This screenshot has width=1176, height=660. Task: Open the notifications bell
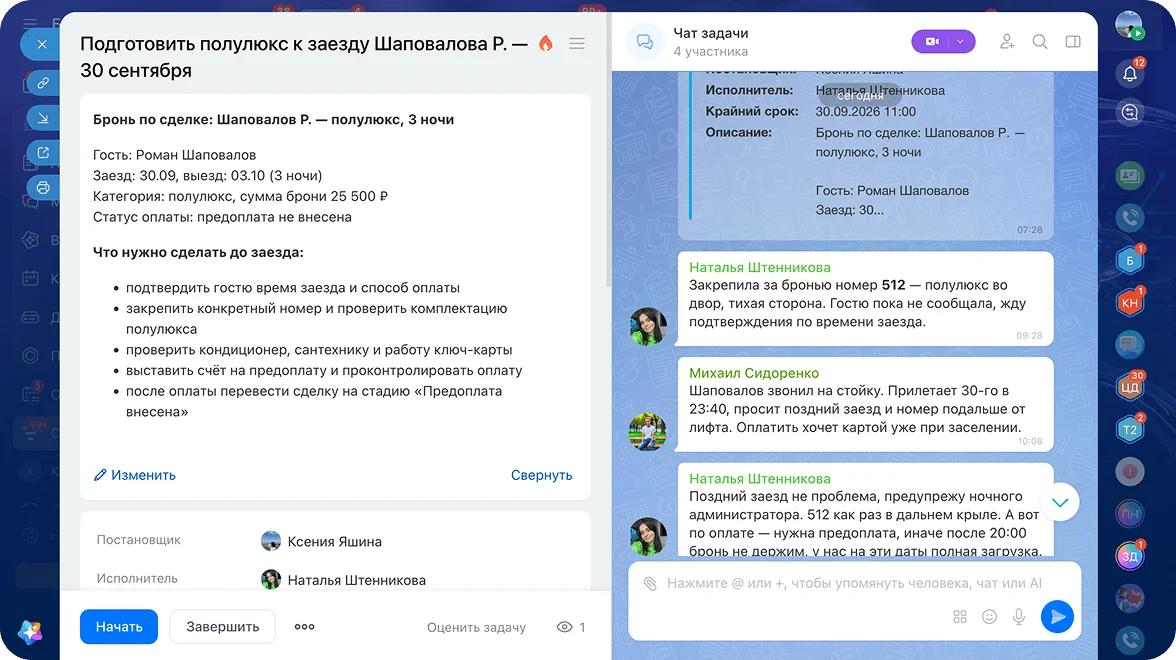tap(1130, 73)
